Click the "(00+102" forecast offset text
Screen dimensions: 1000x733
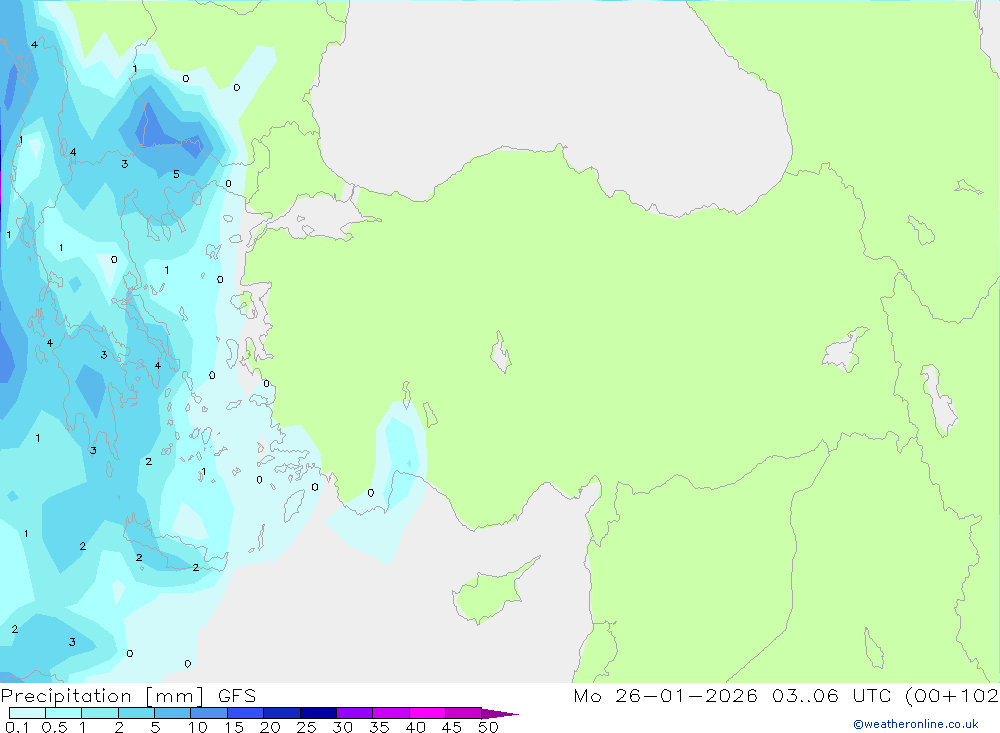coord(952,695)
